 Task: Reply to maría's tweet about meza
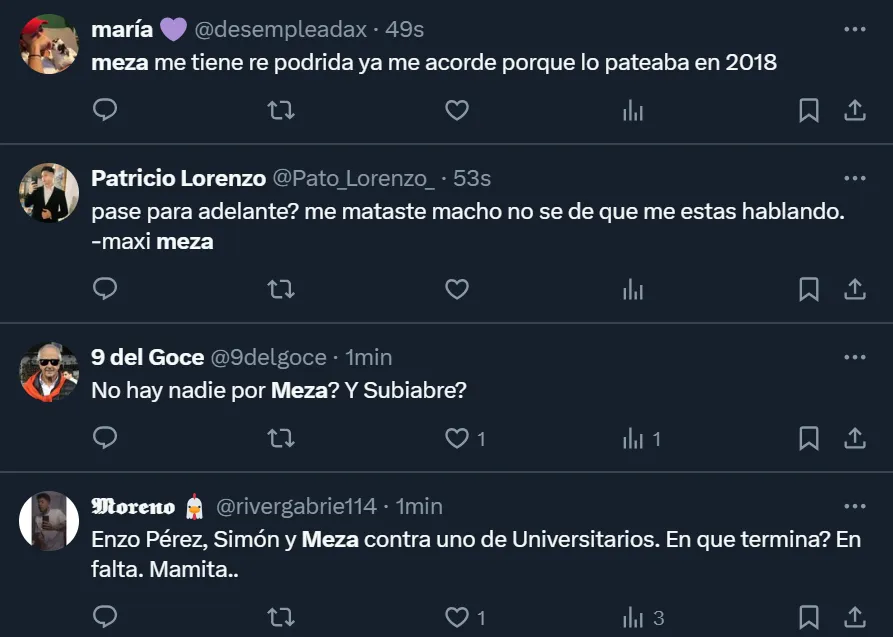[105, 110]
